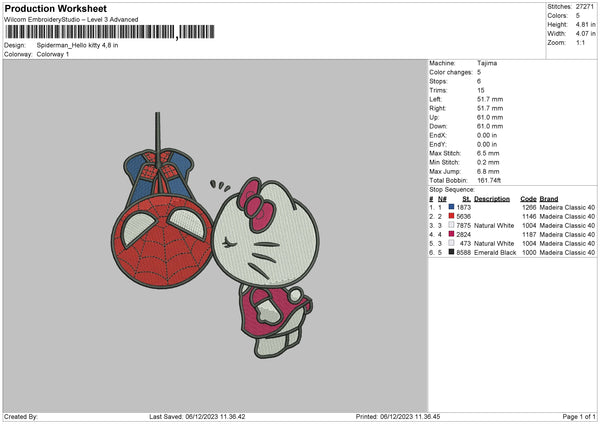Select the pink 2824 thread swatch
This screenshot has width=600, height=424.
[x=452, y=234]
